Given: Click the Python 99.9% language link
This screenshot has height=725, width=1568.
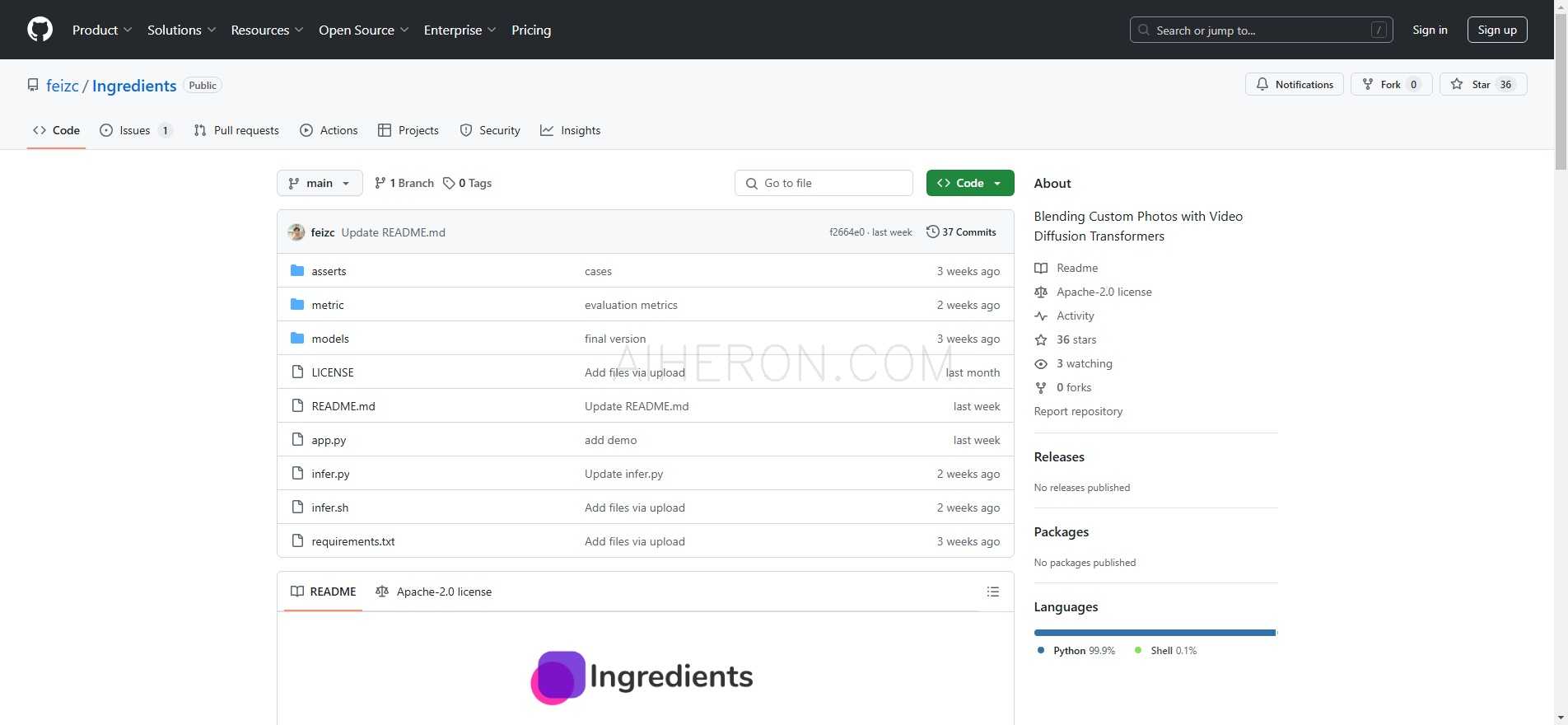Looking at the screenshot, I should (1076, 650).
